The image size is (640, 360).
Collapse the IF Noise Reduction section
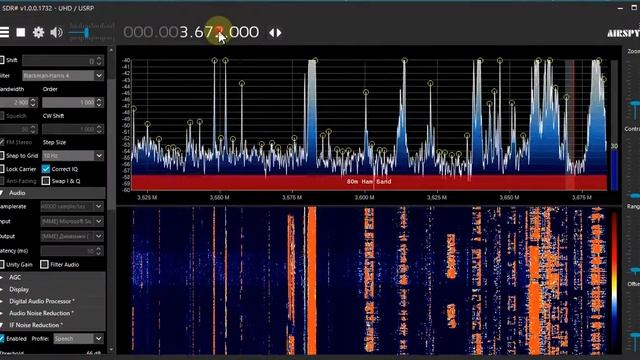(x=53, y=325)
